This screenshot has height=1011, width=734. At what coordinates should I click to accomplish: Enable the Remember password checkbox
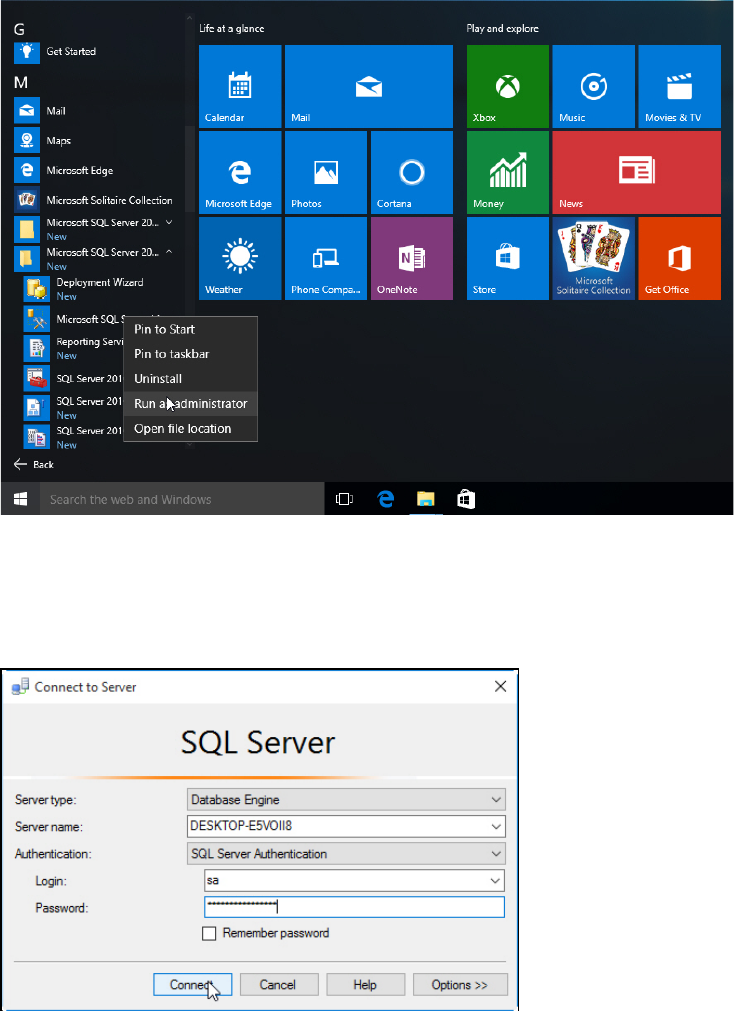point(209,933)
